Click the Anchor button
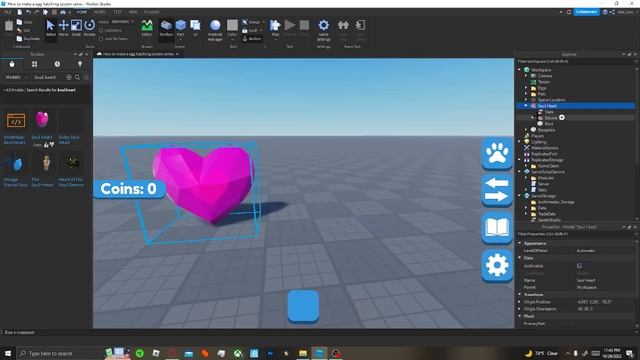 tap(252, 39)
